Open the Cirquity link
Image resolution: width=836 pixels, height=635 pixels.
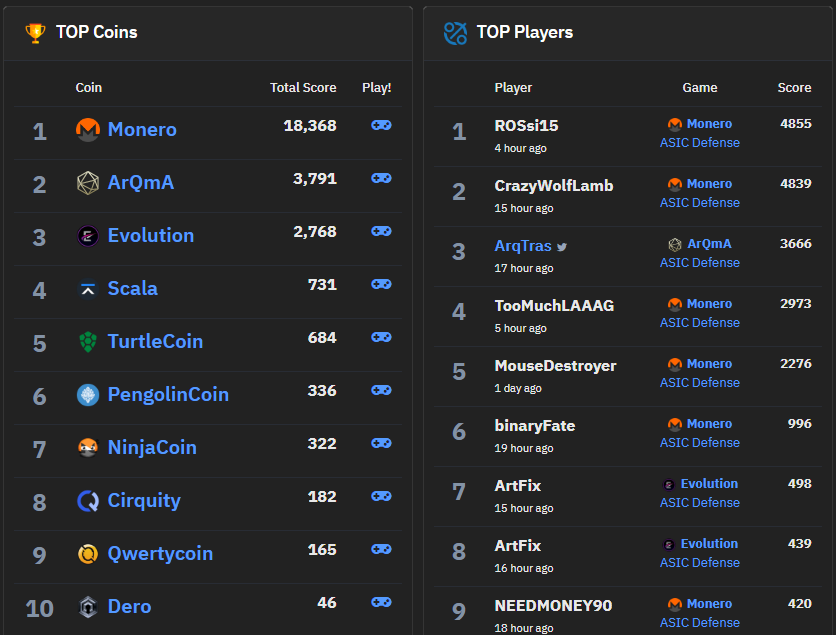pyautogui.click(x=144, y=501)
